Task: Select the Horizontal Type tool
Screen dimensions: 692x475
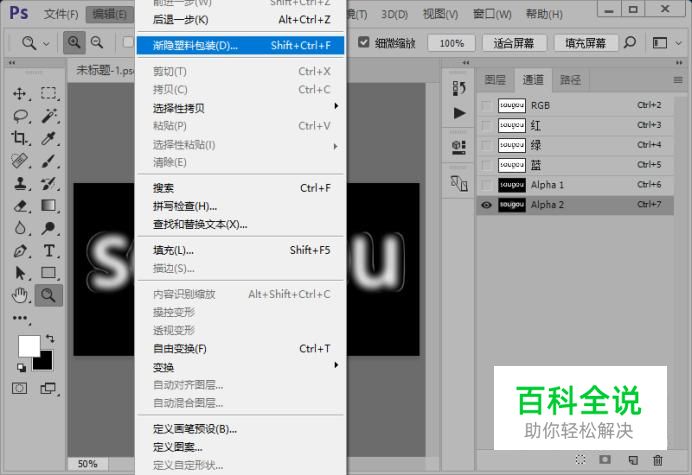Action: (x=49, y=251)
